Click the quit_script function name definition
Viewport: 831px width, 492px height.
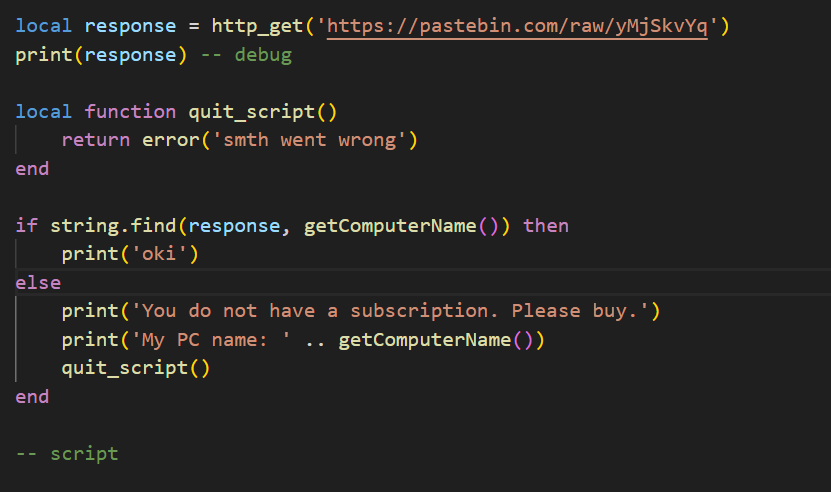[252, 112]
